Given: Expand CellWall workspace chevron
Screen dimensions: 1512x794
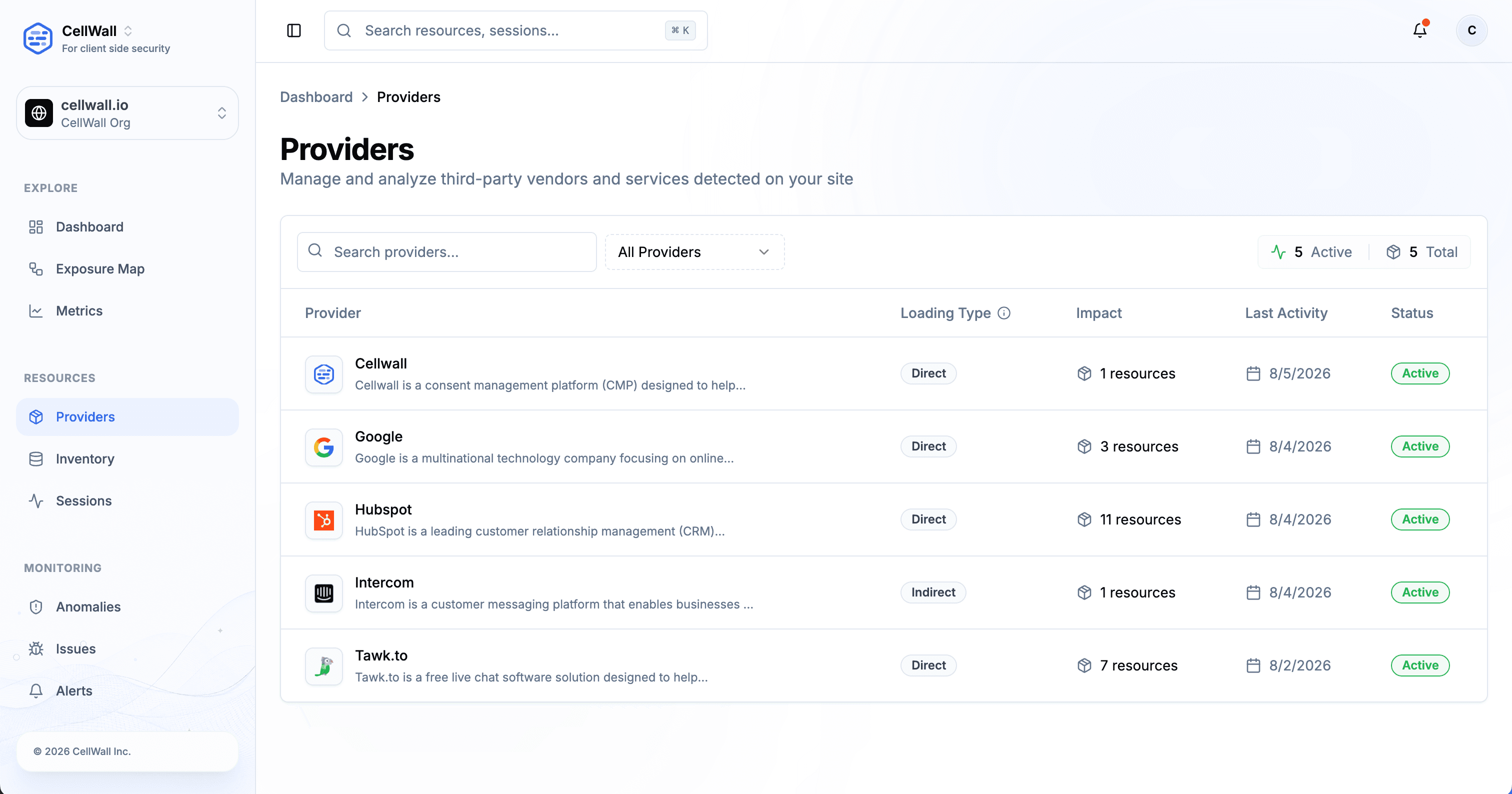Looking at the screenshot, I should 128,30.
